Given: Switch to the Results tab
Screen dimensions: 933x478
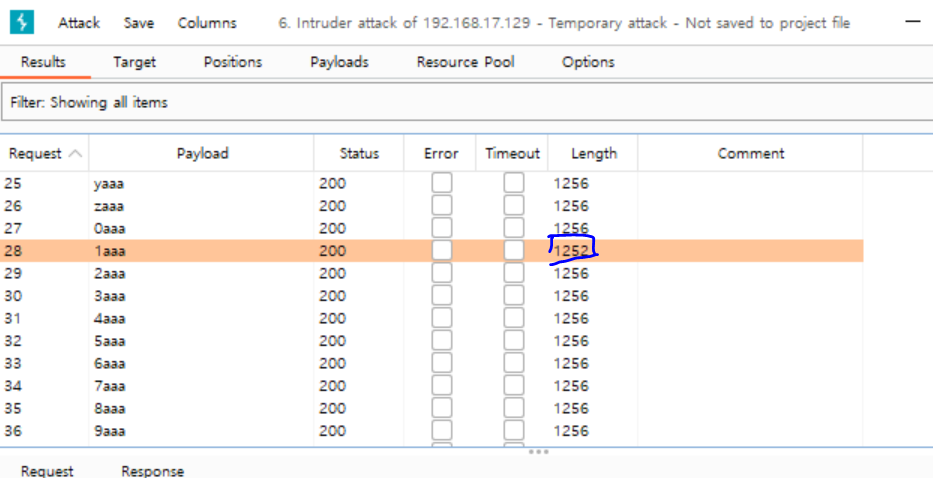Looking at the screenshot, I should pos(43,62).
